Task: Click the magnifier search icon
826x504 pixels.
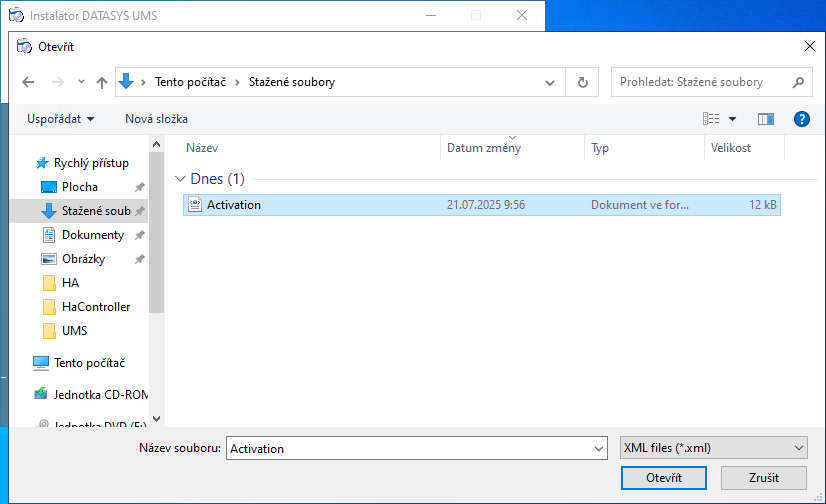Action: tap(798, 82)
